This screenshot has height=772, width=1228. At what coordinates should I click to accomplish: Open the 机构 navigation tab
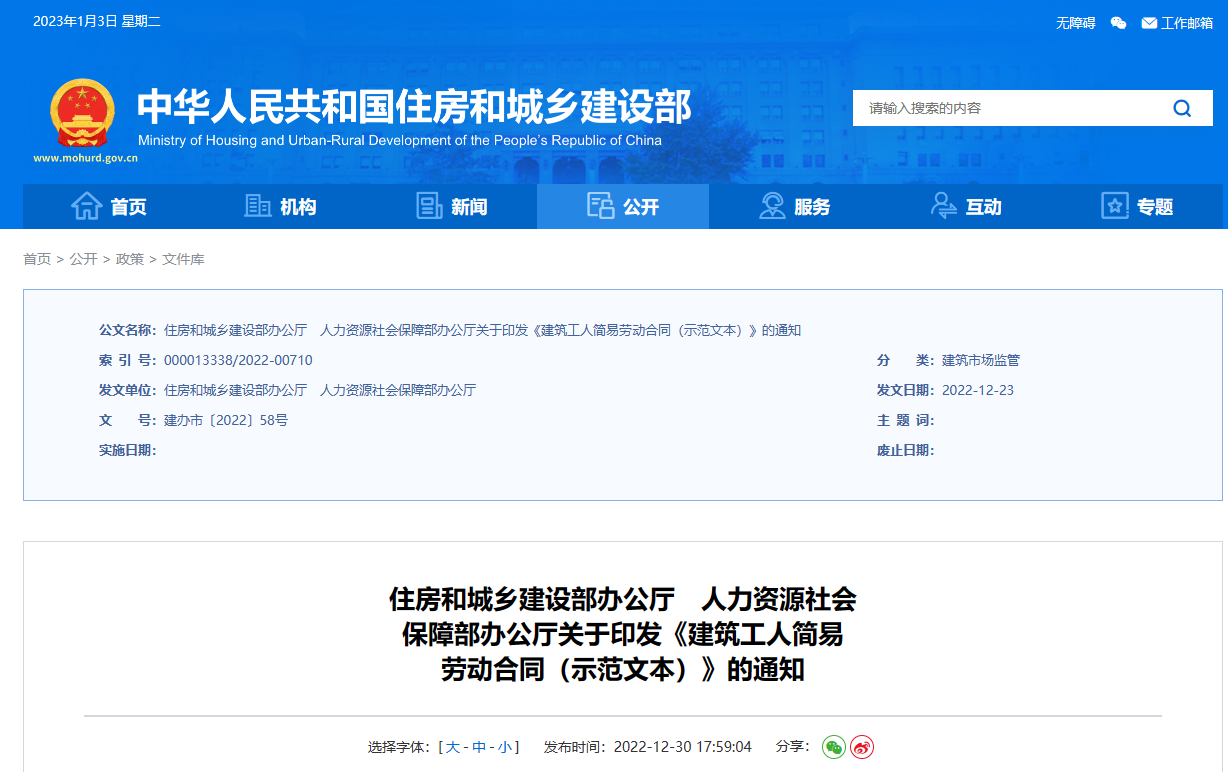pos(280,207)
